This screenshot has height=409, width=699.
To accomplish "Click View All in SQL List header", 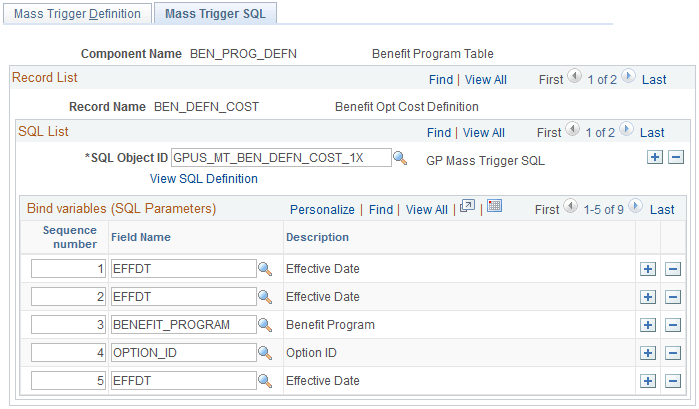I will point(484,133).
